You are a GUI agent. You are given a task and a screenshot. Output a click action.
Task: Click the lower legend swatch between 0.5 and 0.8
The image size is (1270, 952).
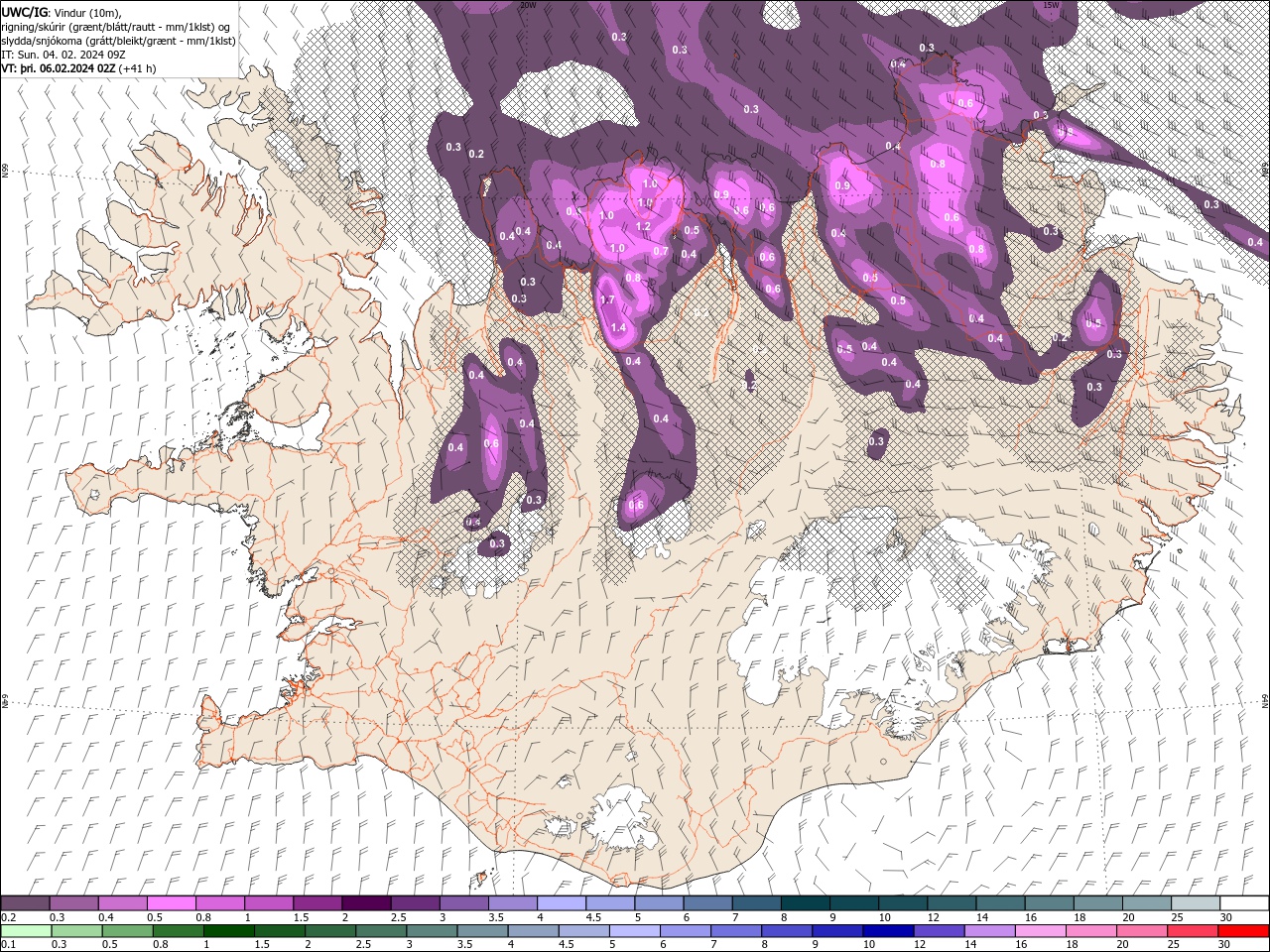(x=128, y=931)
